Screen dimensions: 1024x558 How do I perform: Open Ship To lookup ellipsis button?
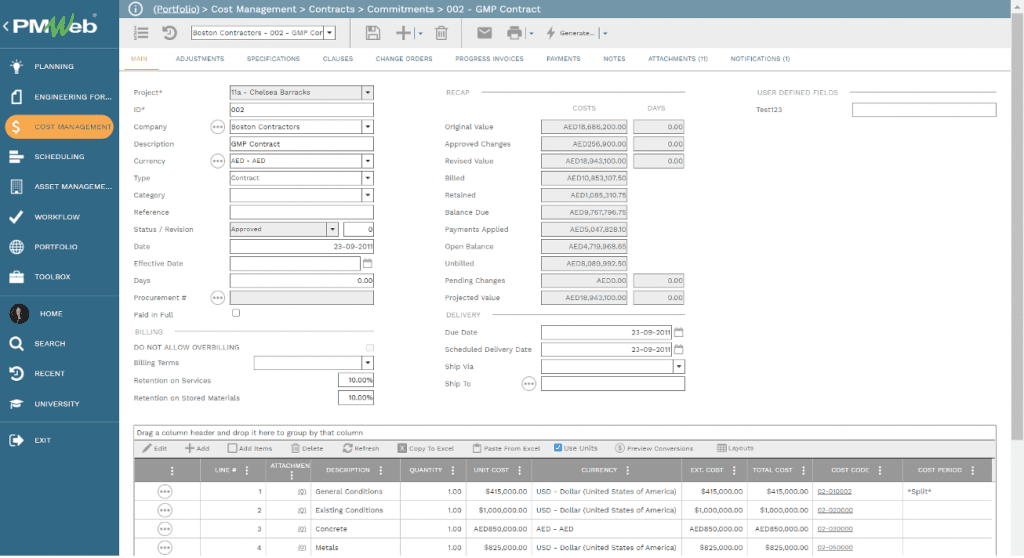point(528,384)
